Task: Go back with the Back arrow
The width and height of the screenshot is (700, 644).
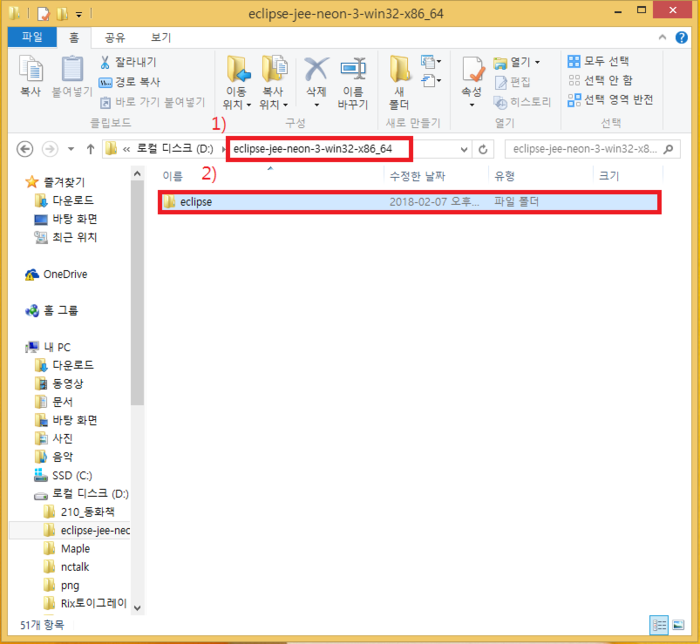Action: point(25,149)
